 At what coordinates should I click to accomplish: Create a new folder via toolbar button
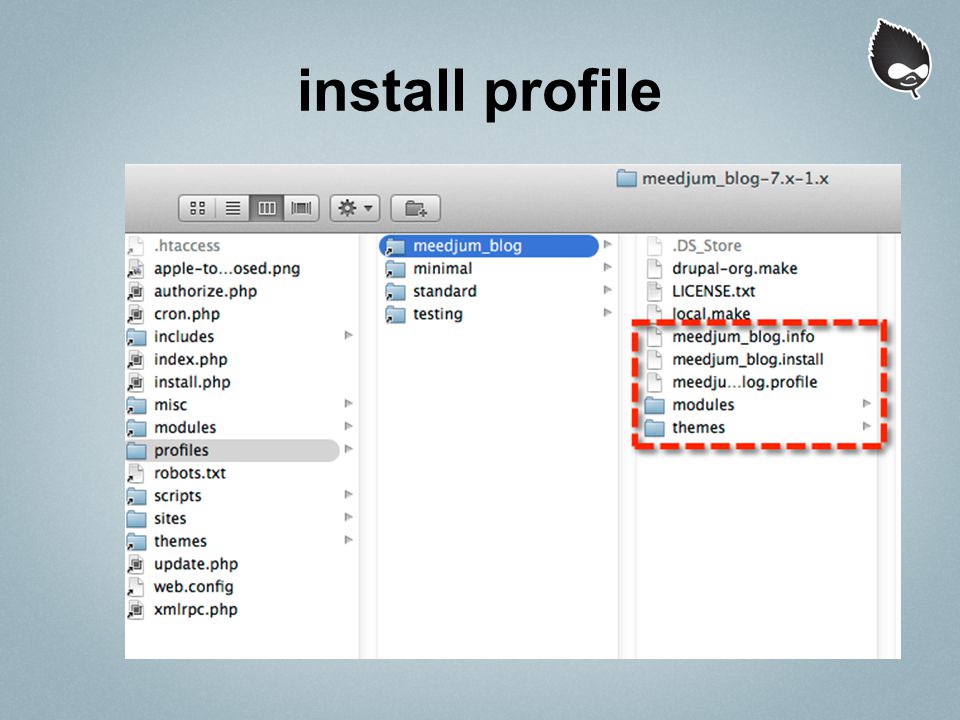click(415, 209)
